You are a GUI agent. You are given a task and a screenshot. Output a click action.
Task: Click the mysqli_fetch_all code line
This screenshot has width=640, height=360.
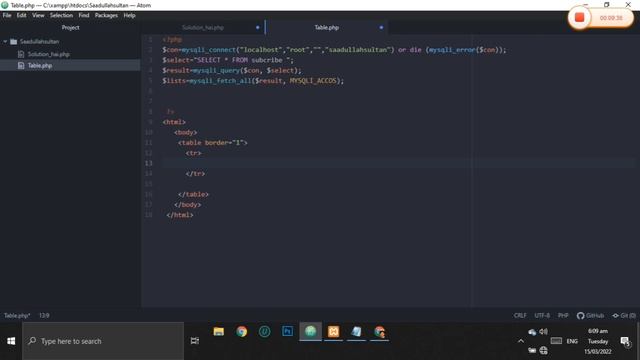point(253,81)
